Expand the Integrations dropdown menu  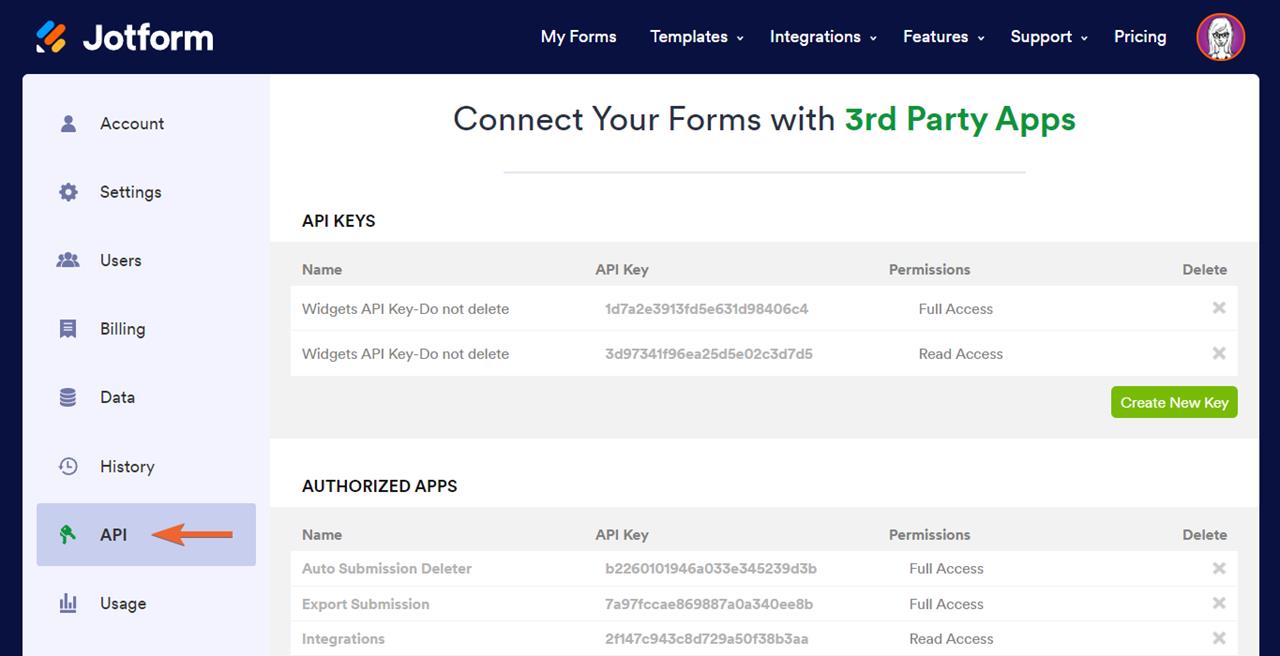click(822, 37)
